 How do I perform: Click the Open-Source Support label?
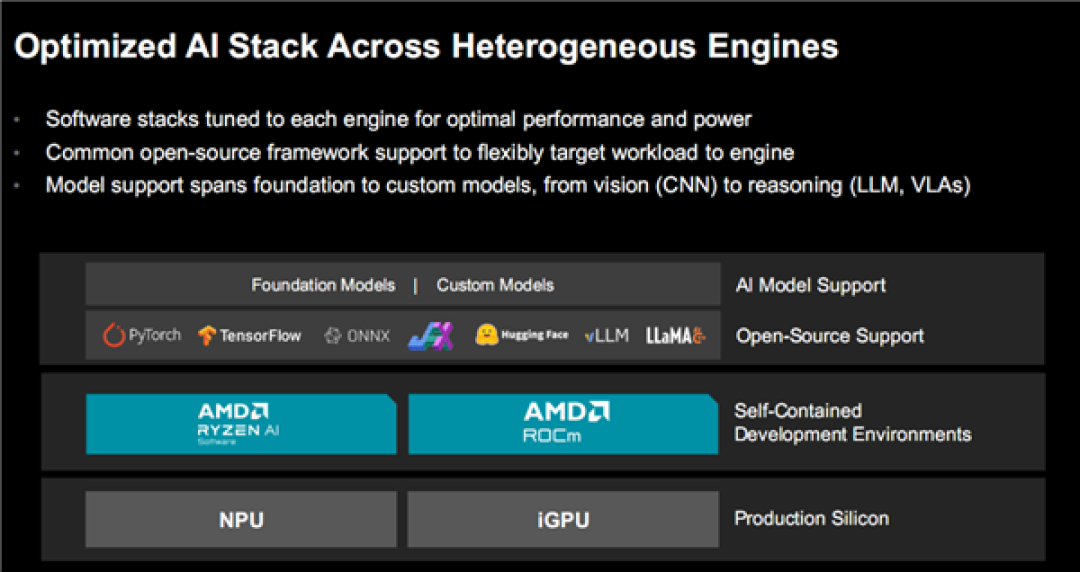point(830,336)
